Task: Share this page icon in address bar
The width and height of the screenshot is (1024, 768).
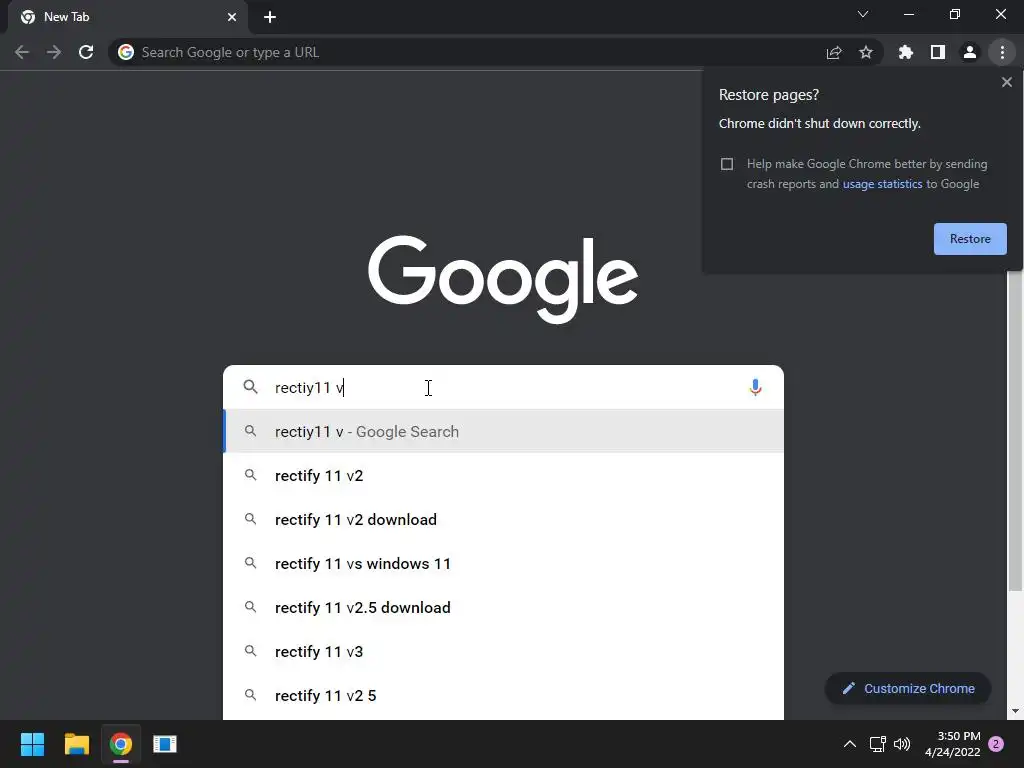Action: pos(834,52)
